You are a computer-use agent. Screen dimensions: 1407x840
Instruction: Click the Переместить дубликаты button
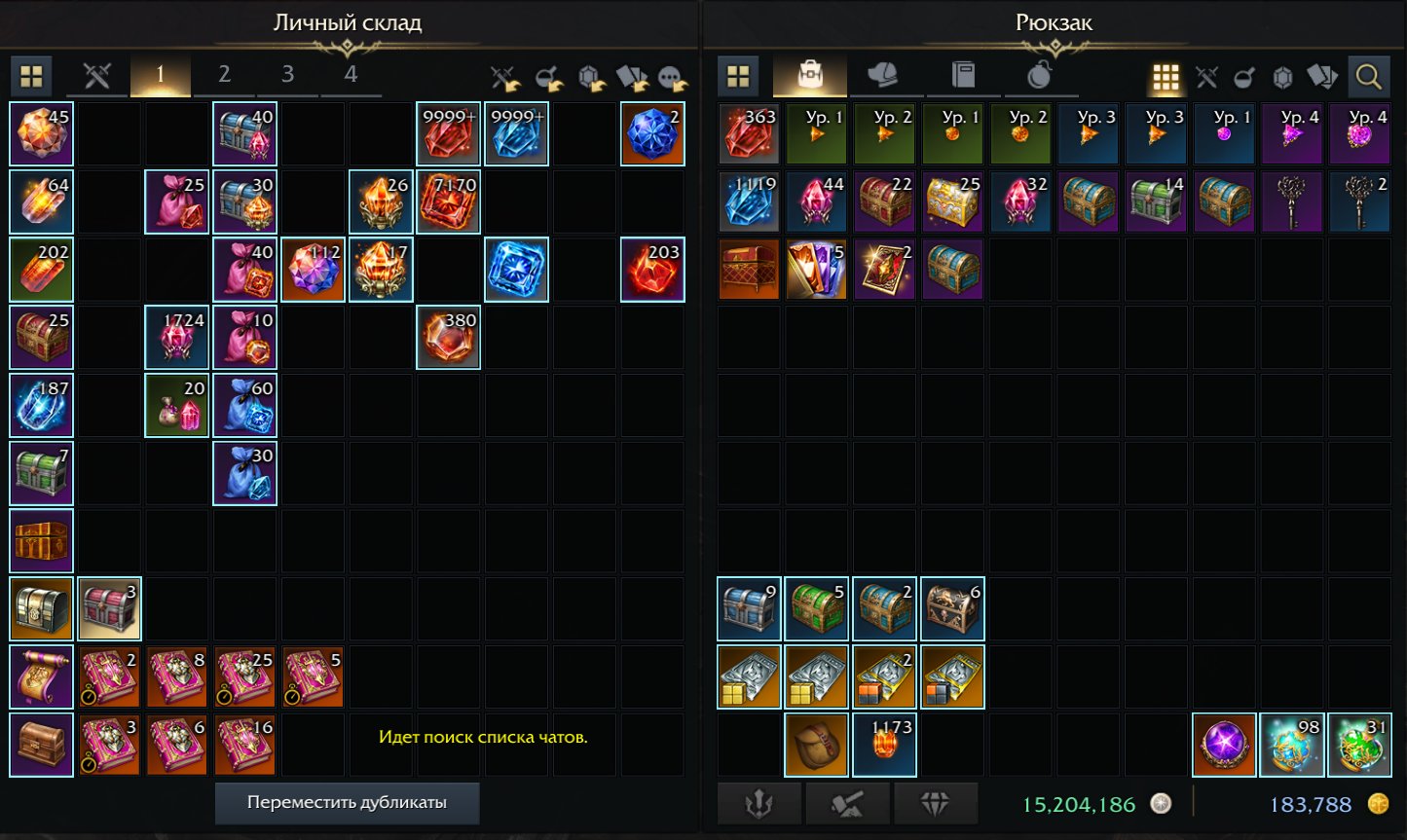[x=347, y=803]
